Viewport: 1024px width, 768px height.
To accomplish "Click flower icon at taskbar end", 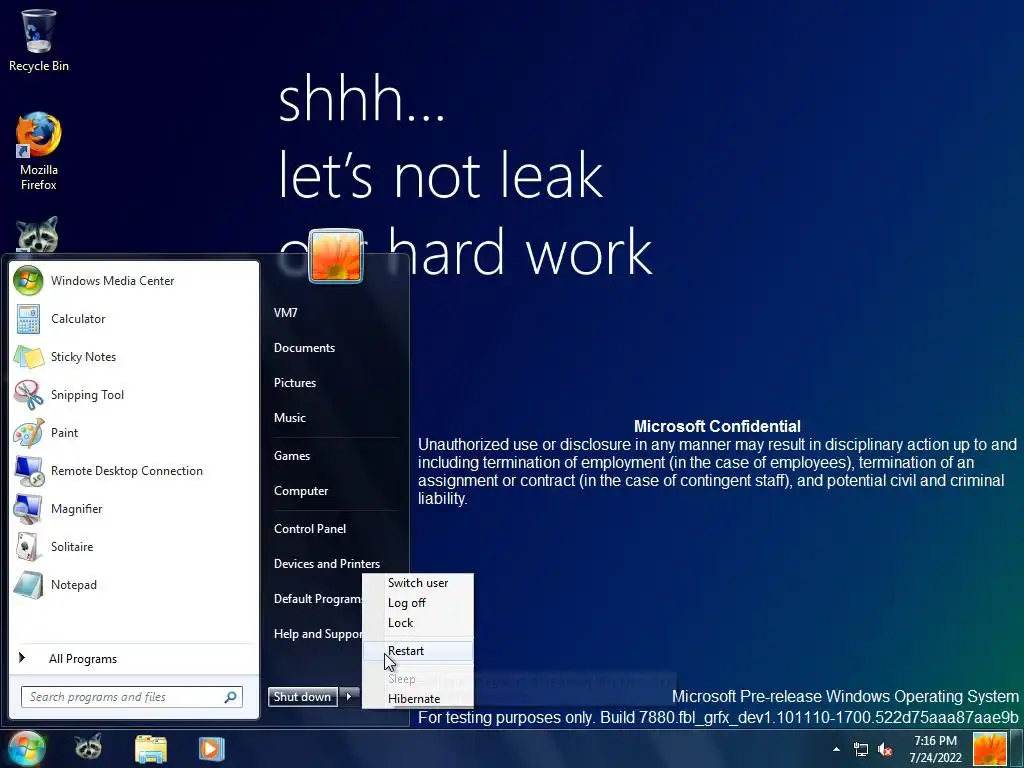I will click(989, 749).
